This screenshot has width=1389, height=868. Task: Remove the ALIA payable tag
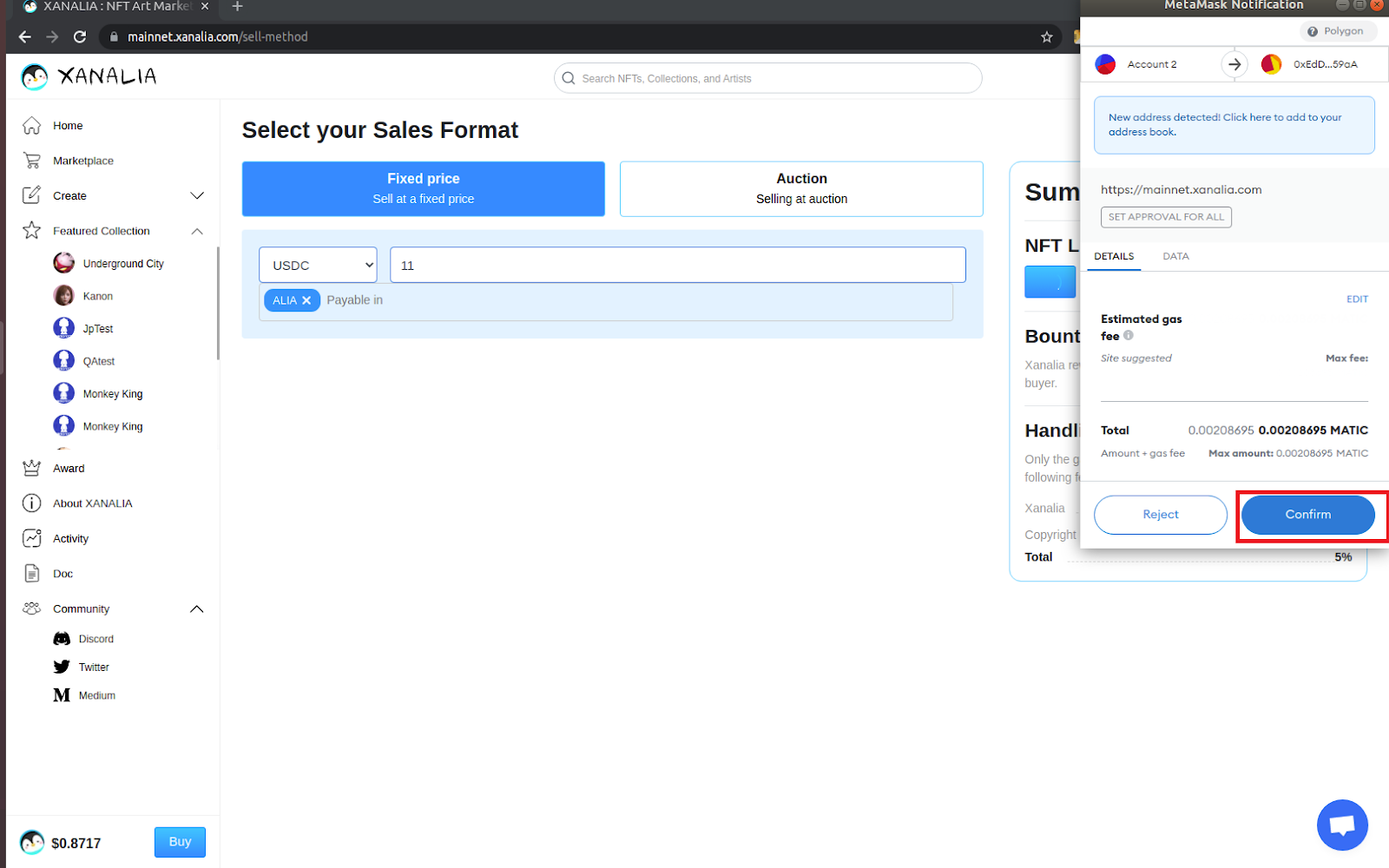(x=306, y=300)
